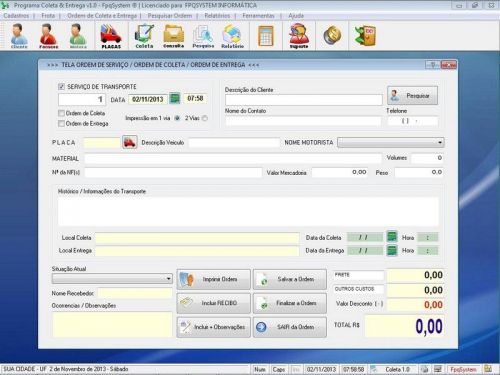Click the FRETE value field

tap(415, 275)
